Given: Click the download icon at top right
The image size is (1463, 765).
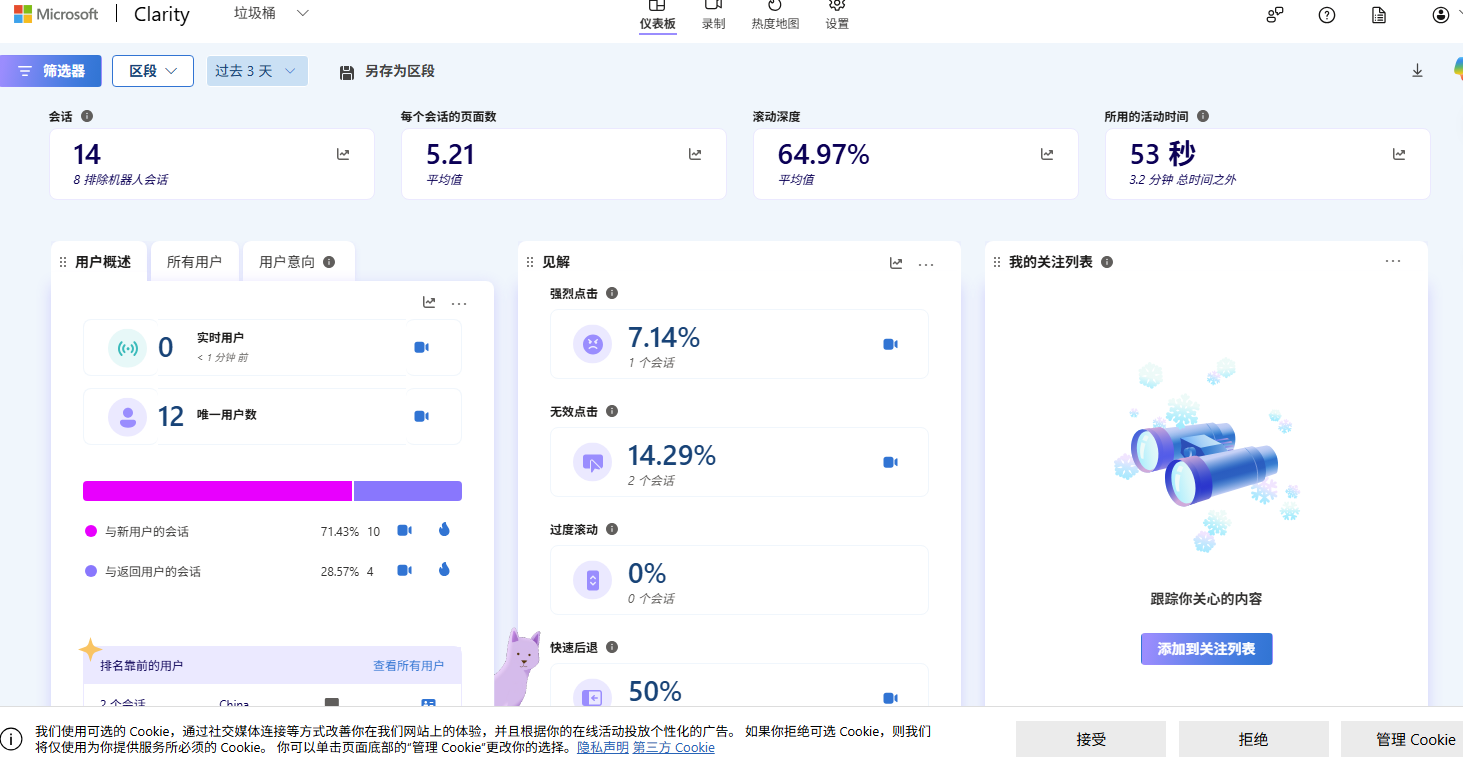Looking at the screenshot, I should tap(1417, 71).
